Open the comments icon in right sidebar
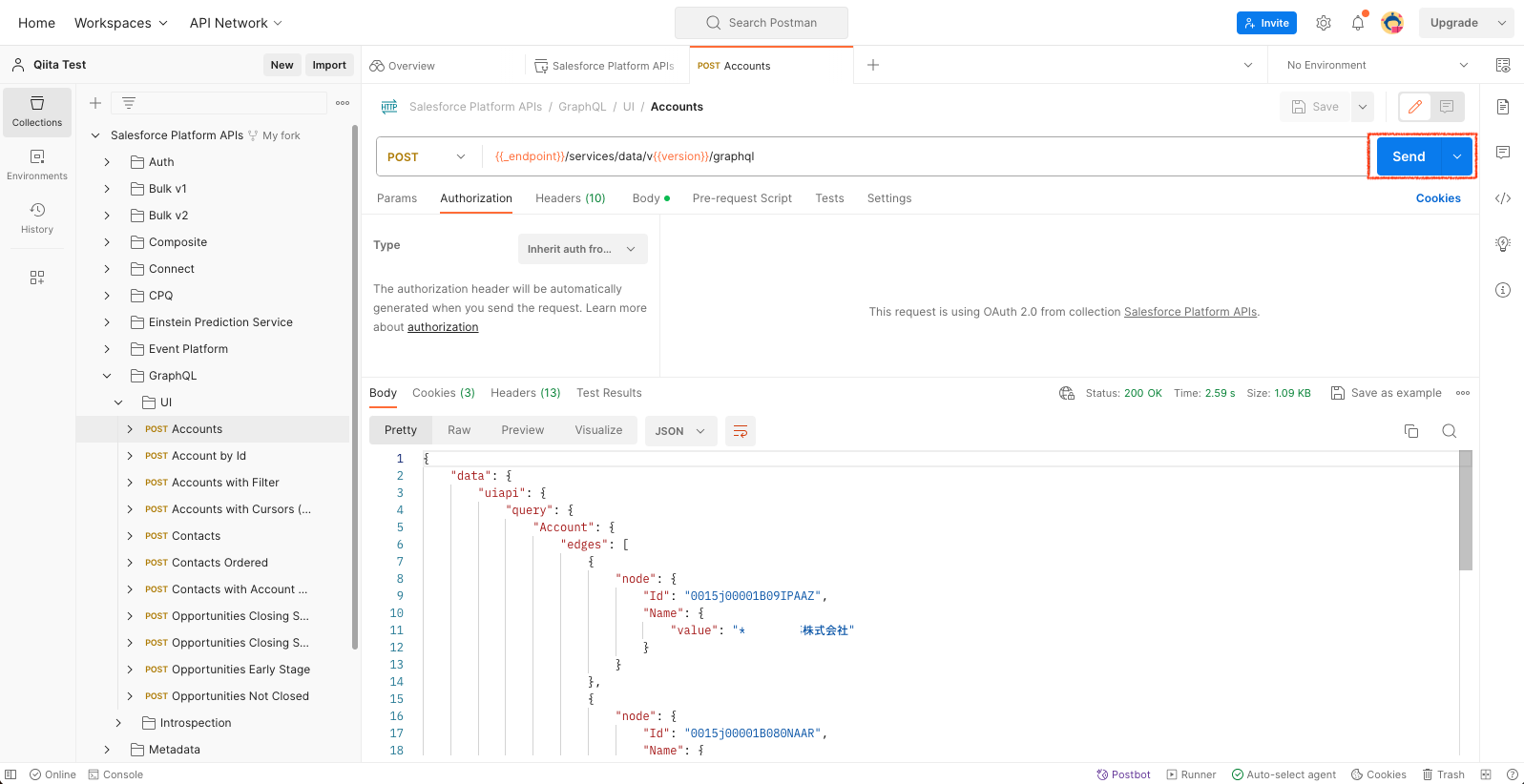Screen dimensions: 1524x784 coord(1503,153)
